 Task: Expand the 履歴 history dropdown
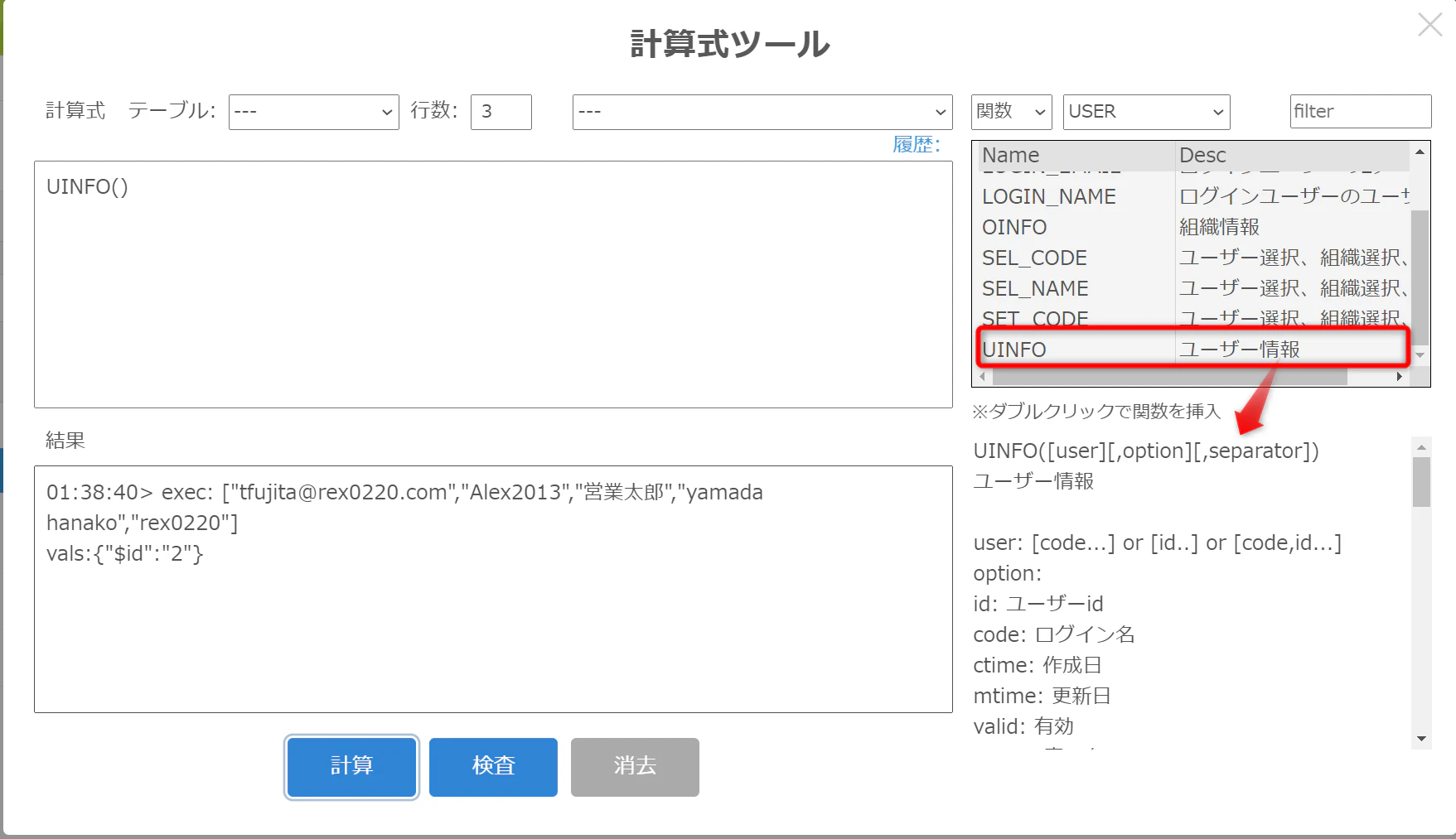tap(762, 112)
